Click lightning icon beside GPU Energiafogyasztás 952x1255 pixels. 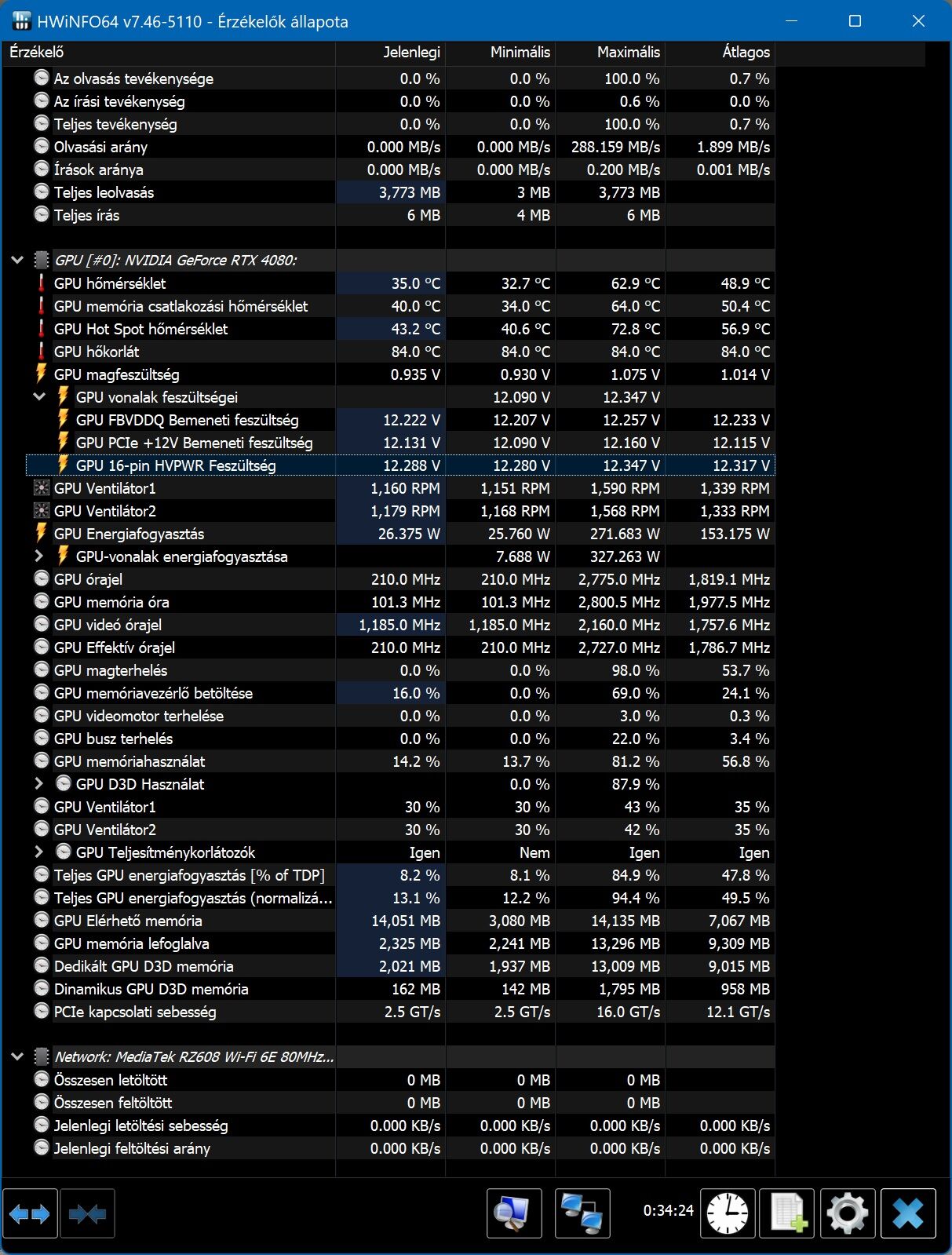pyautogui.click(x=42, y=534)
